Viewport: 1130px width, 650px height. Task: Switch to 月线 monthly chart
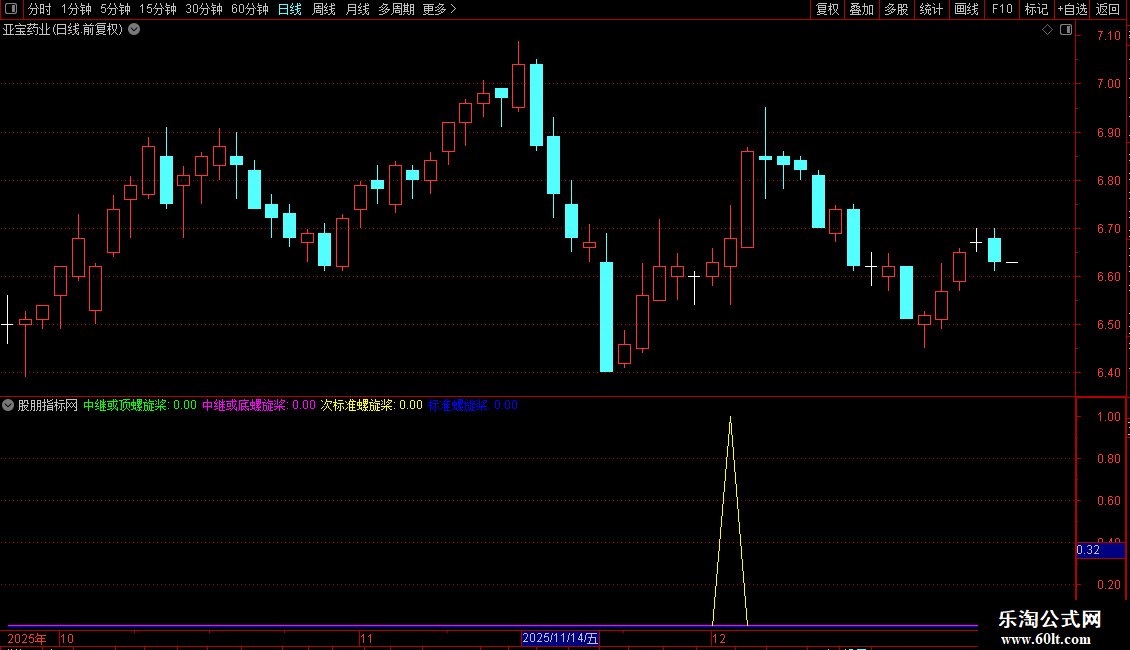point(357,9)
